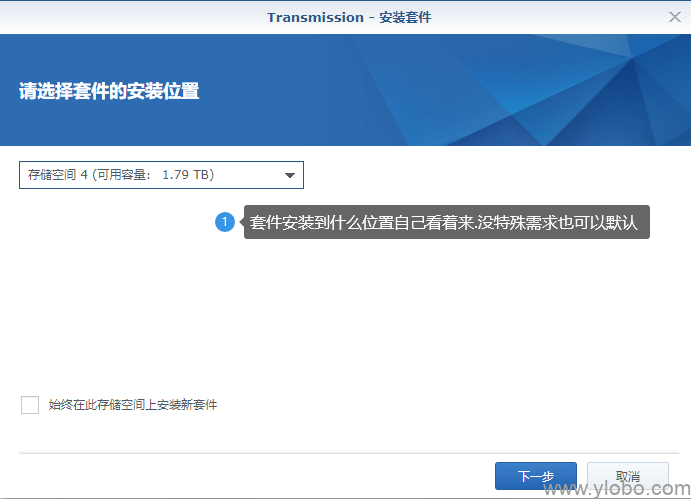Cancel installation with the 取消 button
Screen dimensions: 691x499
click(x=628, y=476)
